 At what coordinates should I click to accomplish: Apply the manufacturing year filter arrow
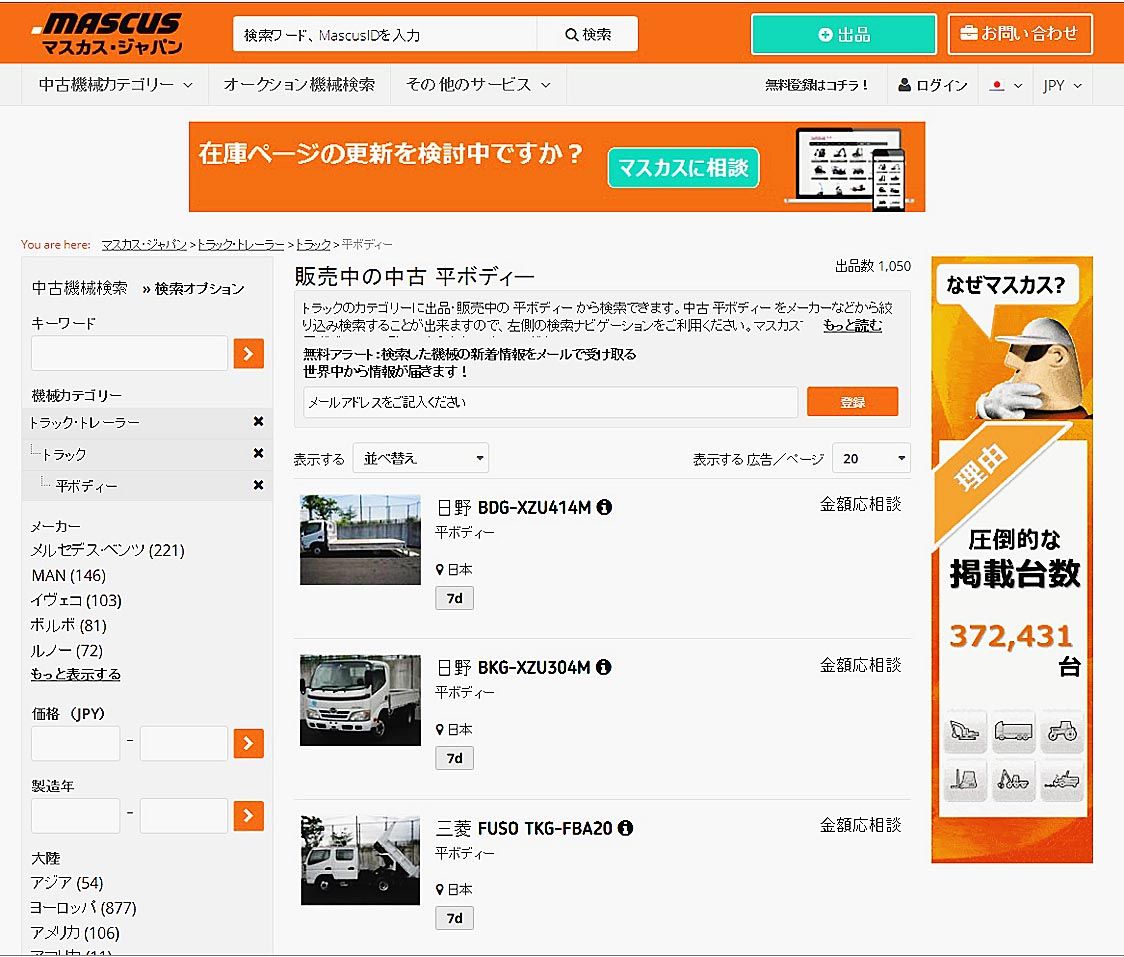click(248, 816)
